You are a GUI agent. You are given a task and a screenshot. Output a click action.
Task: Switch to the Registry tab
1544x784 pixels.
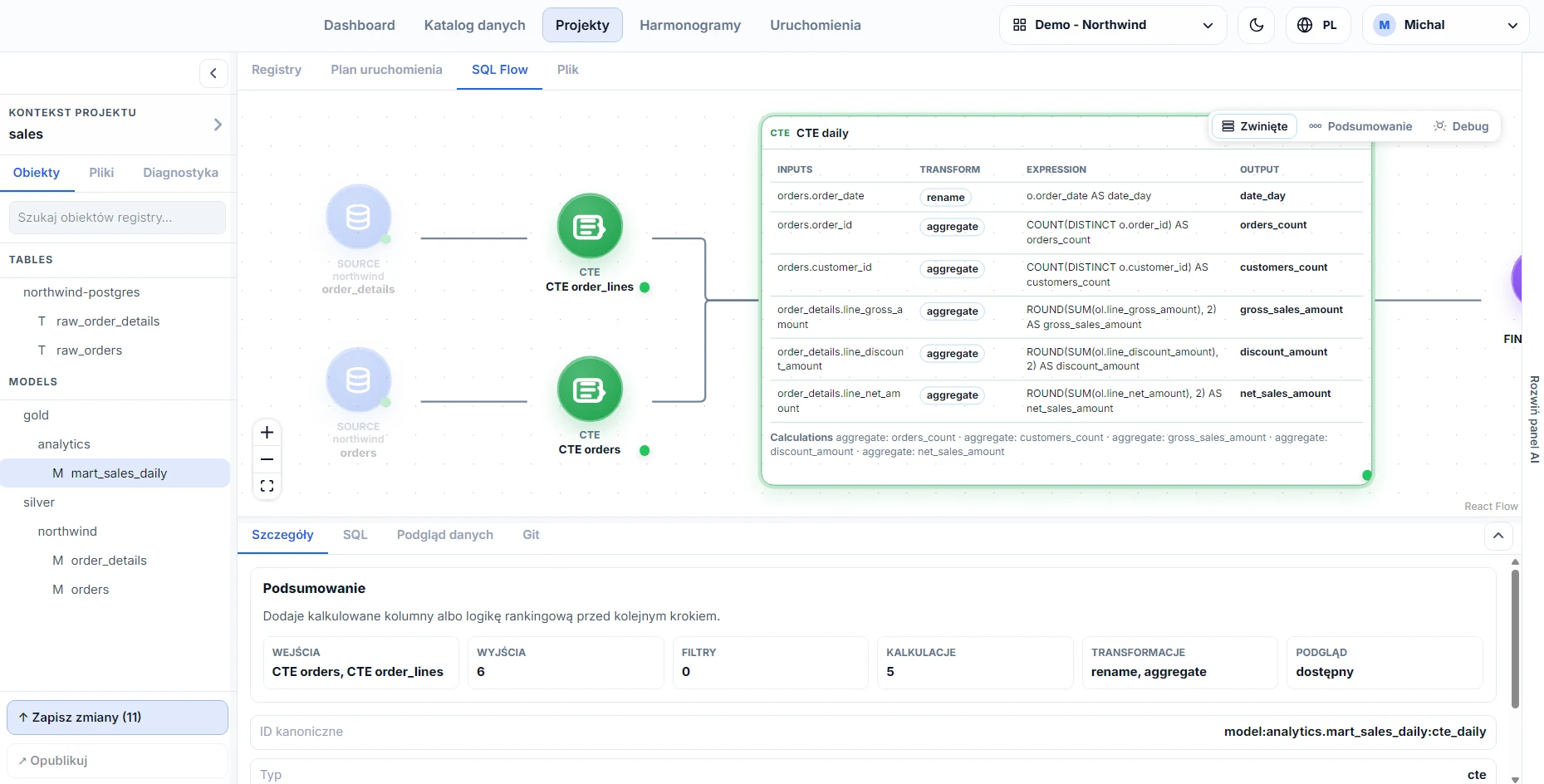pyautogui.click(x=277, y=70)
